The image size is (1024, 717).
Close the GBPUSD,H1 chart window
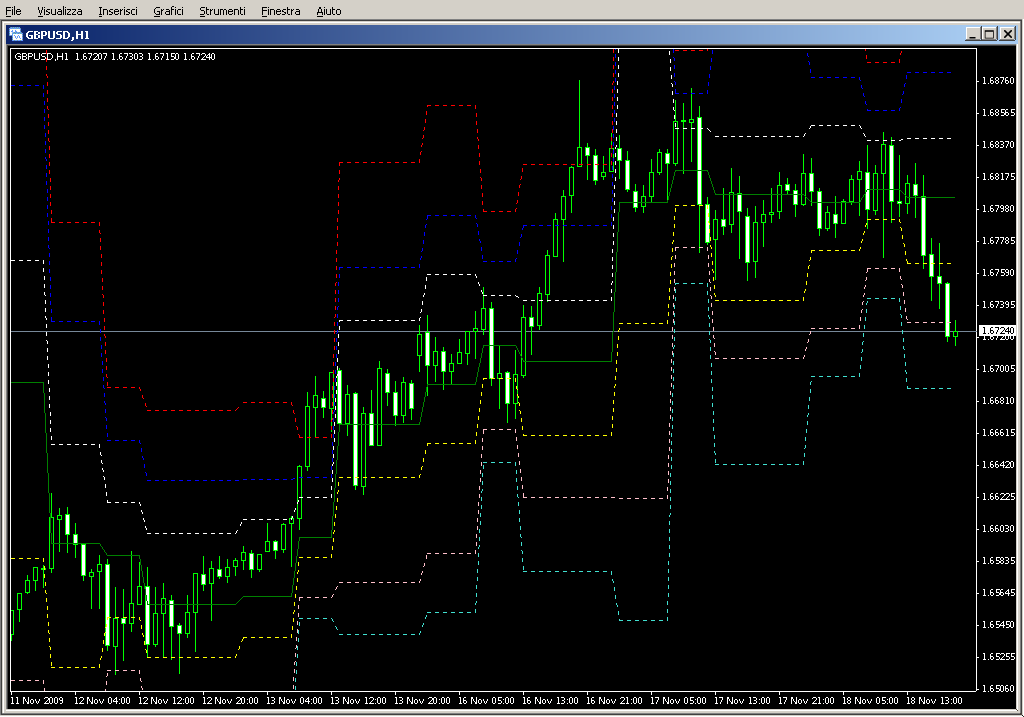(x=1006, y=34)
